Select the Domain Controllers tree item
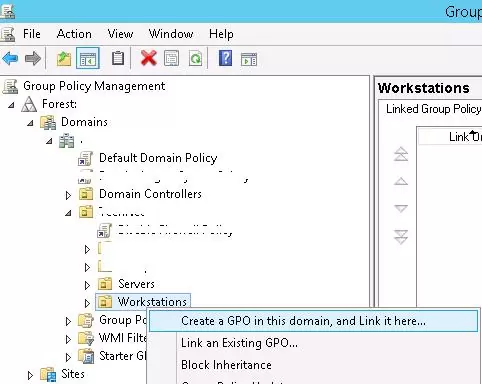Screen dimensions: 482x384 [150, 194]
